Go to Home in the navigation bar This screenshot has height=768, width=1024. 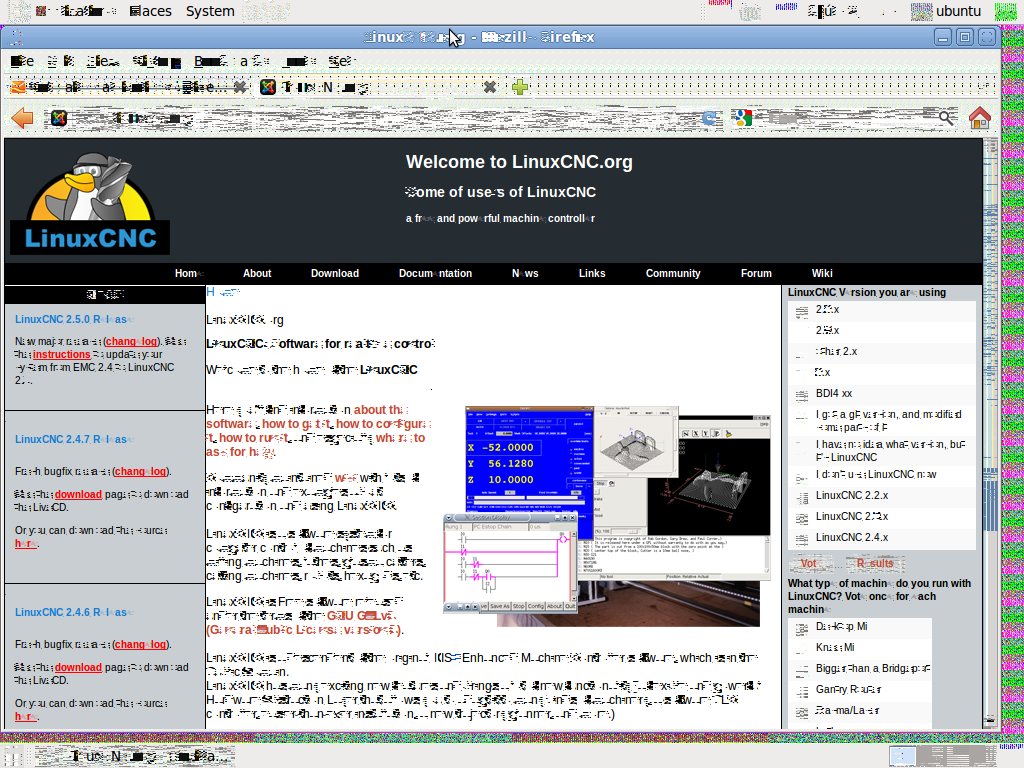tap(189, 274)
